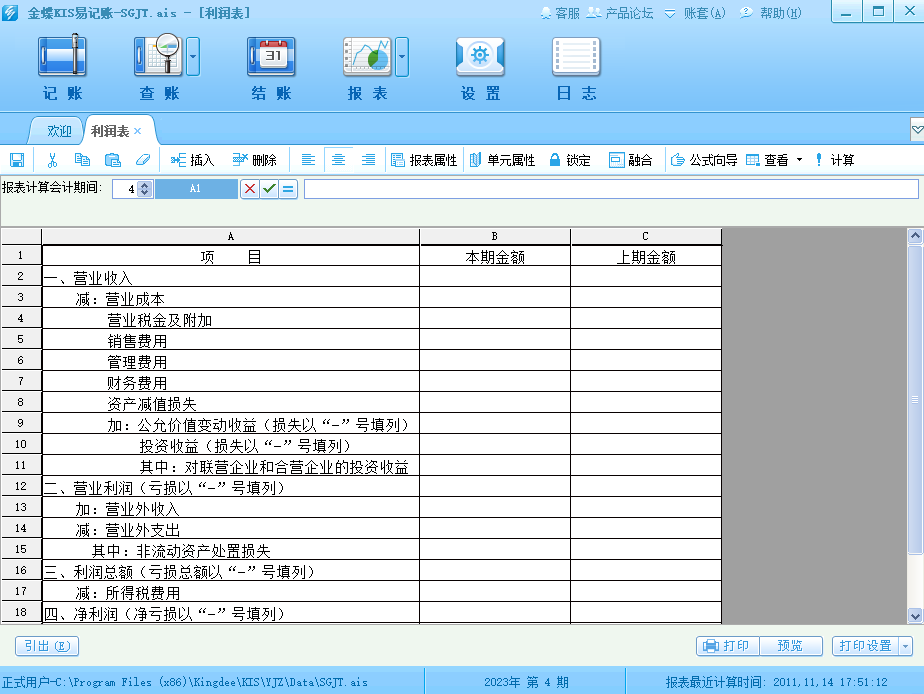Click the A1 cell reference box
Viewport: 924px width, 694px height.
(196, 189)
